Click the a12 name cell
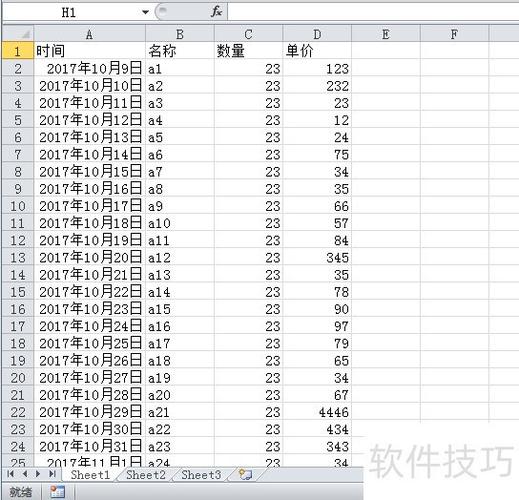This screenshot has height=500, width=519. 180,257
